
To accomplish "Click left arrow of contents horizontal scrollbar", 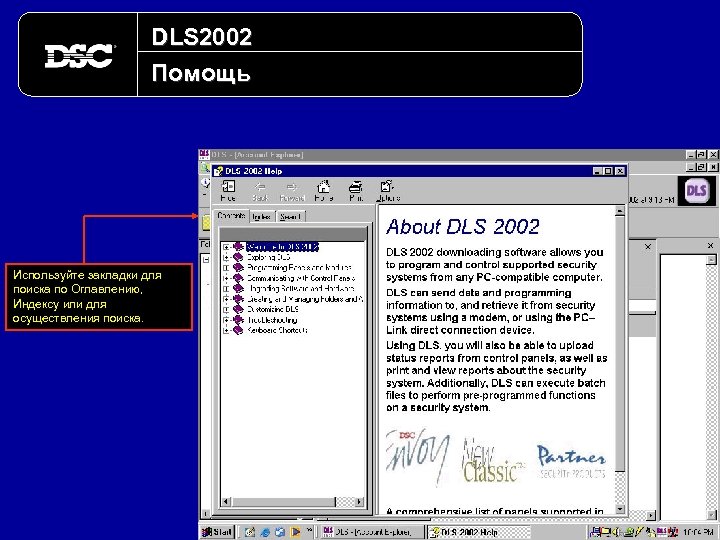I will 226,502.
